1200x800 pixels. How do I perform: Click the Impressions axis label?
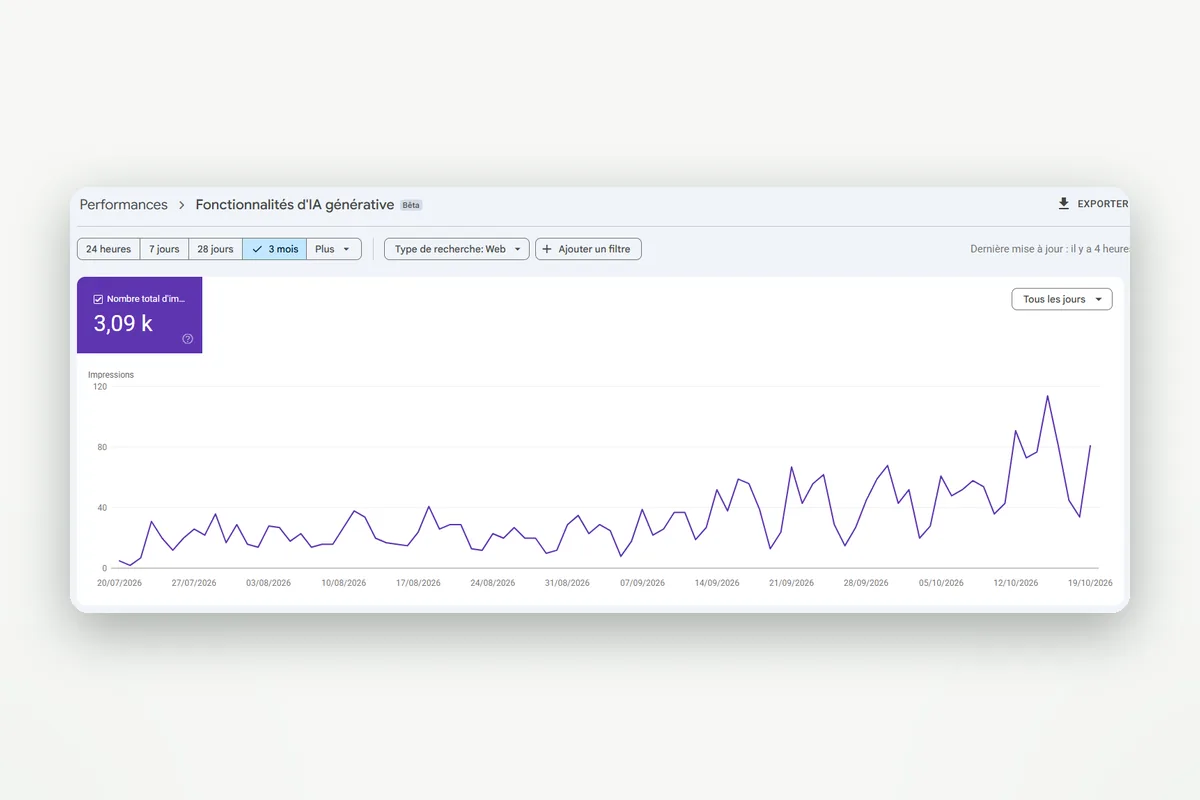[x=111, y=375]
